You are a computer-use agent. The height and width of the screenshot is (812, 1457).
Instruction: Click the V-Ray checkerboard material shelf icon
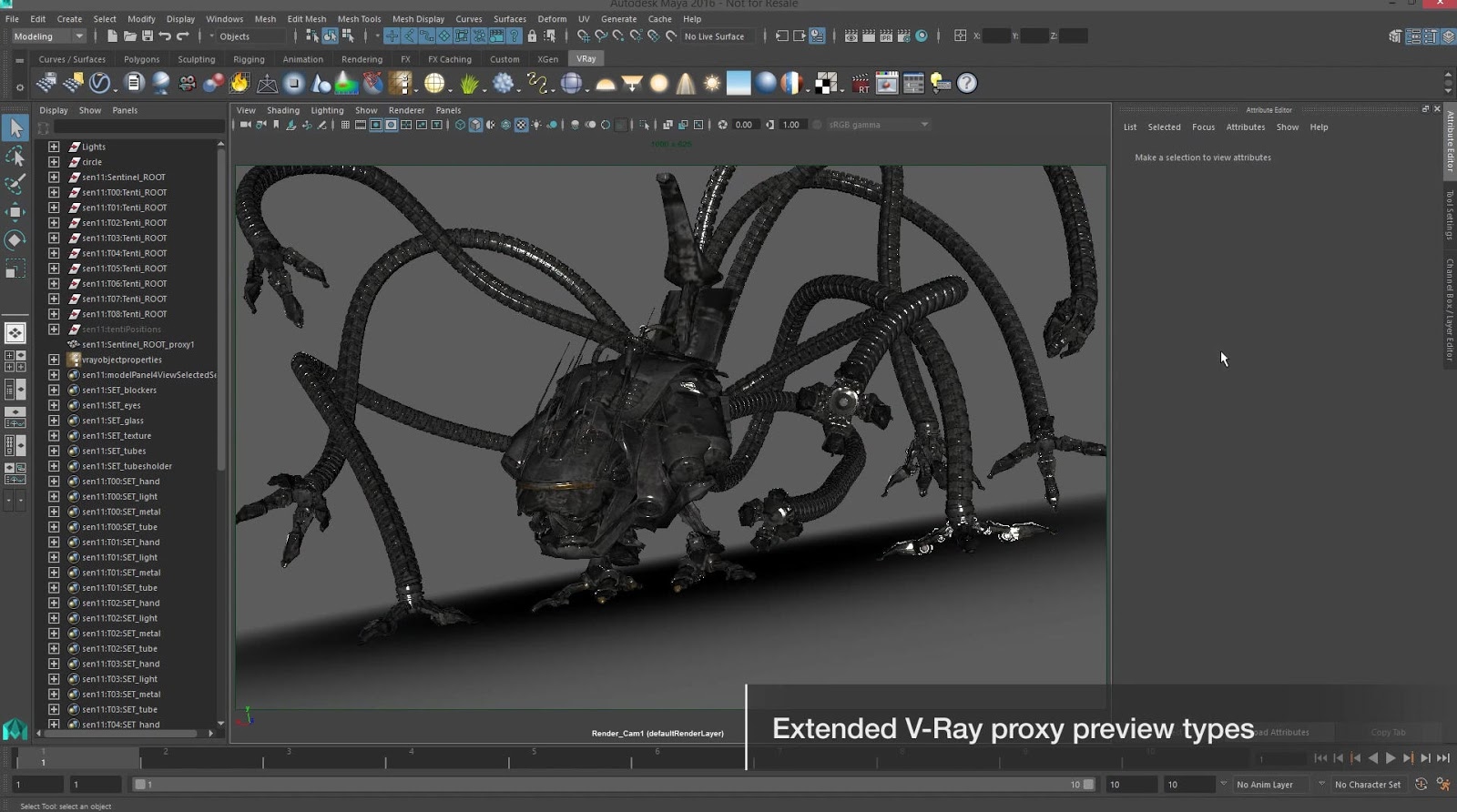[826, 83]
